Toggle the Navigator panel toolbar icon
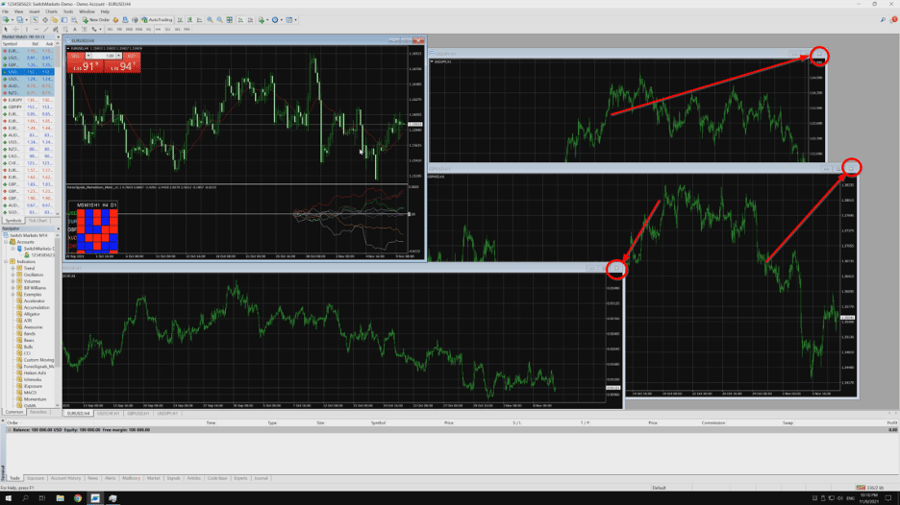 pyautogui.click(x=55, y=20)
